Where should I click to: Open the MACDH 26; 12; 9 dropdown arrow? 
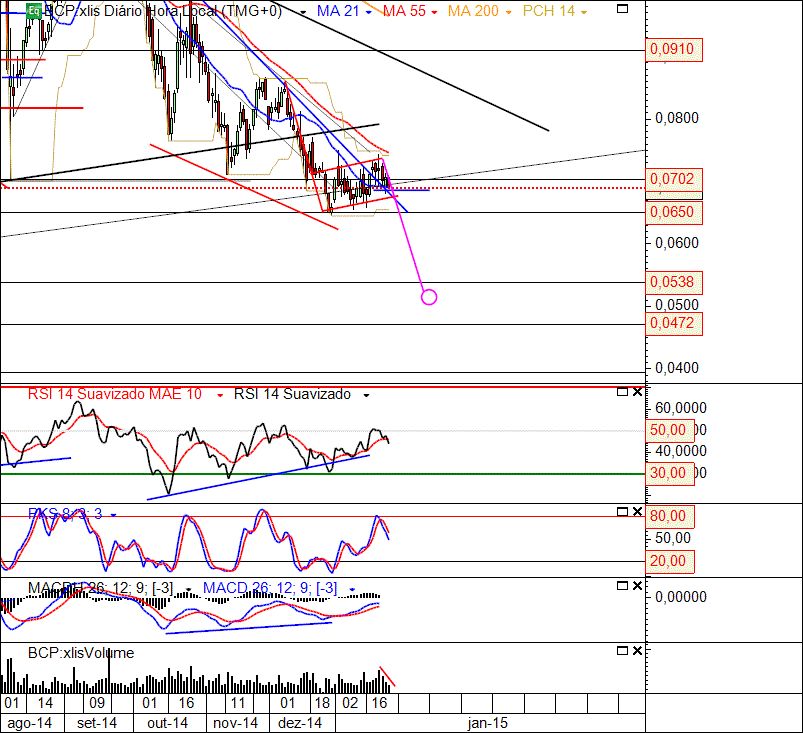click(188, 590)
